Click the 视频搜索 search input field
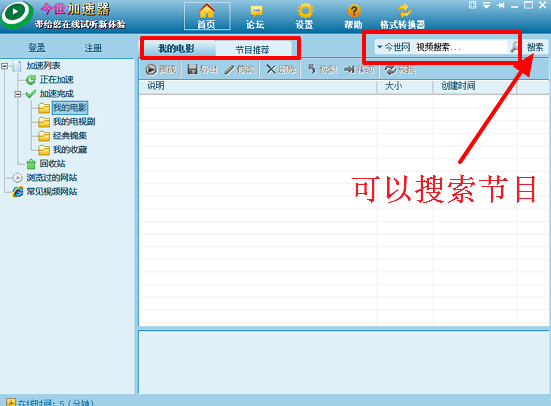 pyautogui.click(x=461, y=47)
